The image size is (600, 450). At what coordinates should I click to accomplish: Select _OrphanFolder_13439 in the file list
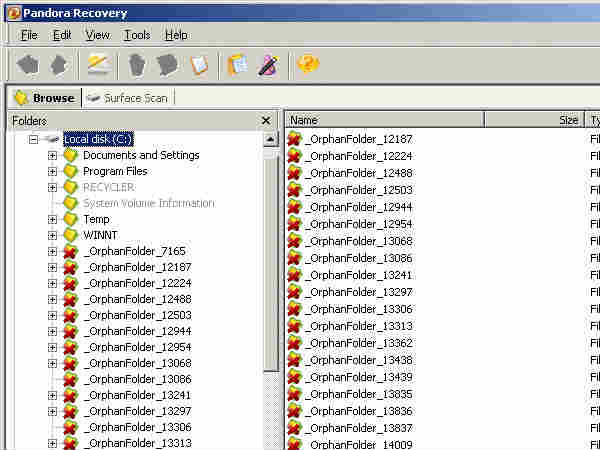click(x=359, y=377)
